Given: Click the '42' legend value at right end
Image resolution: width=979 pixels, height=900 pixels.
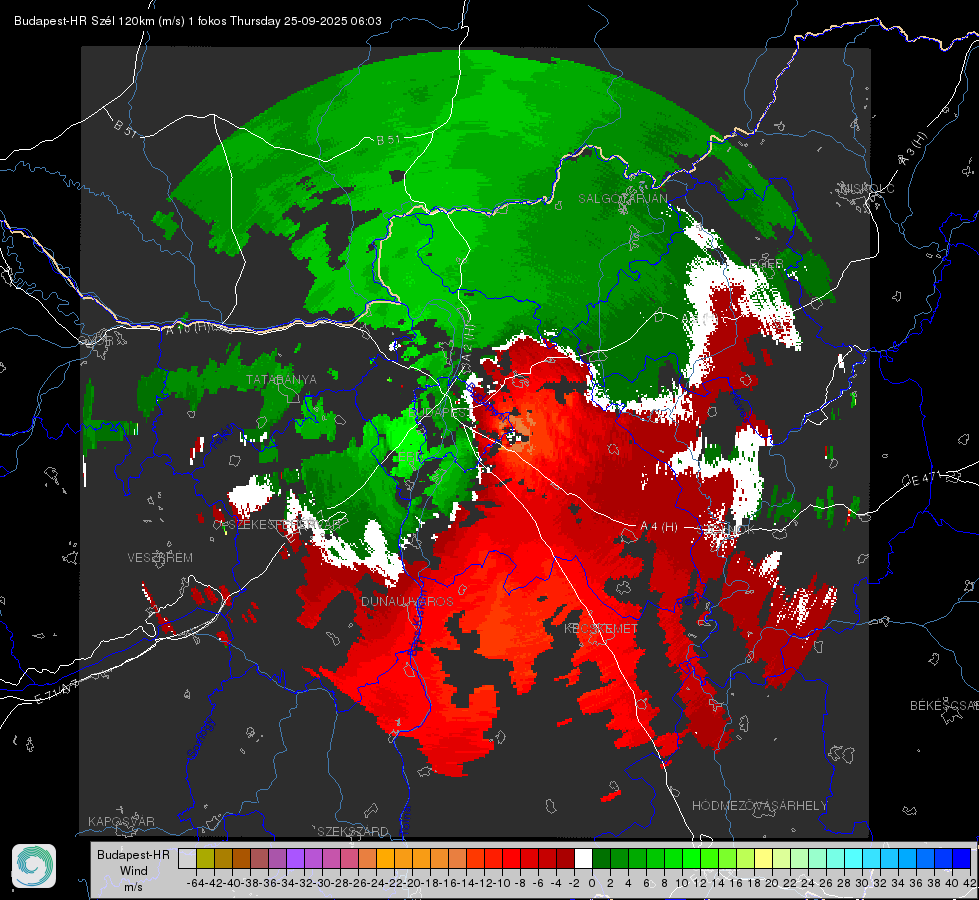Looking at the screenshot, I should tap(969, 883).
